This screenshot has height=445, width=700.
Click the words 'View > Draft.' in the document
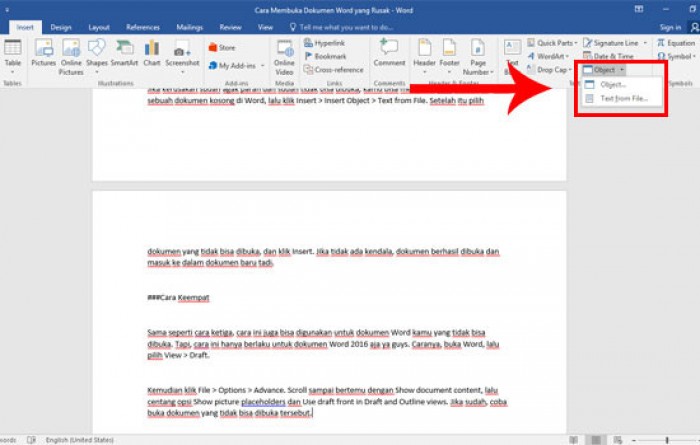pyautogui.click(x=186, y=355)
